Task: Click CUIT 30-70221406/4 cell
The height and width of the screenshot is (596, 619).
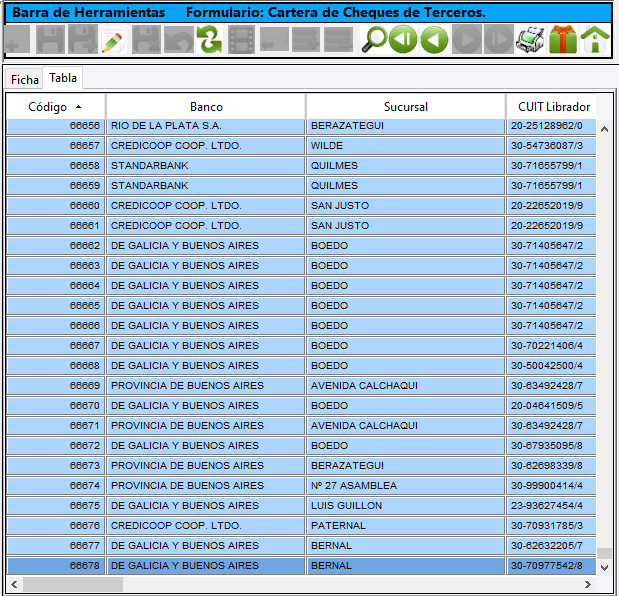Action: point(551,346)
